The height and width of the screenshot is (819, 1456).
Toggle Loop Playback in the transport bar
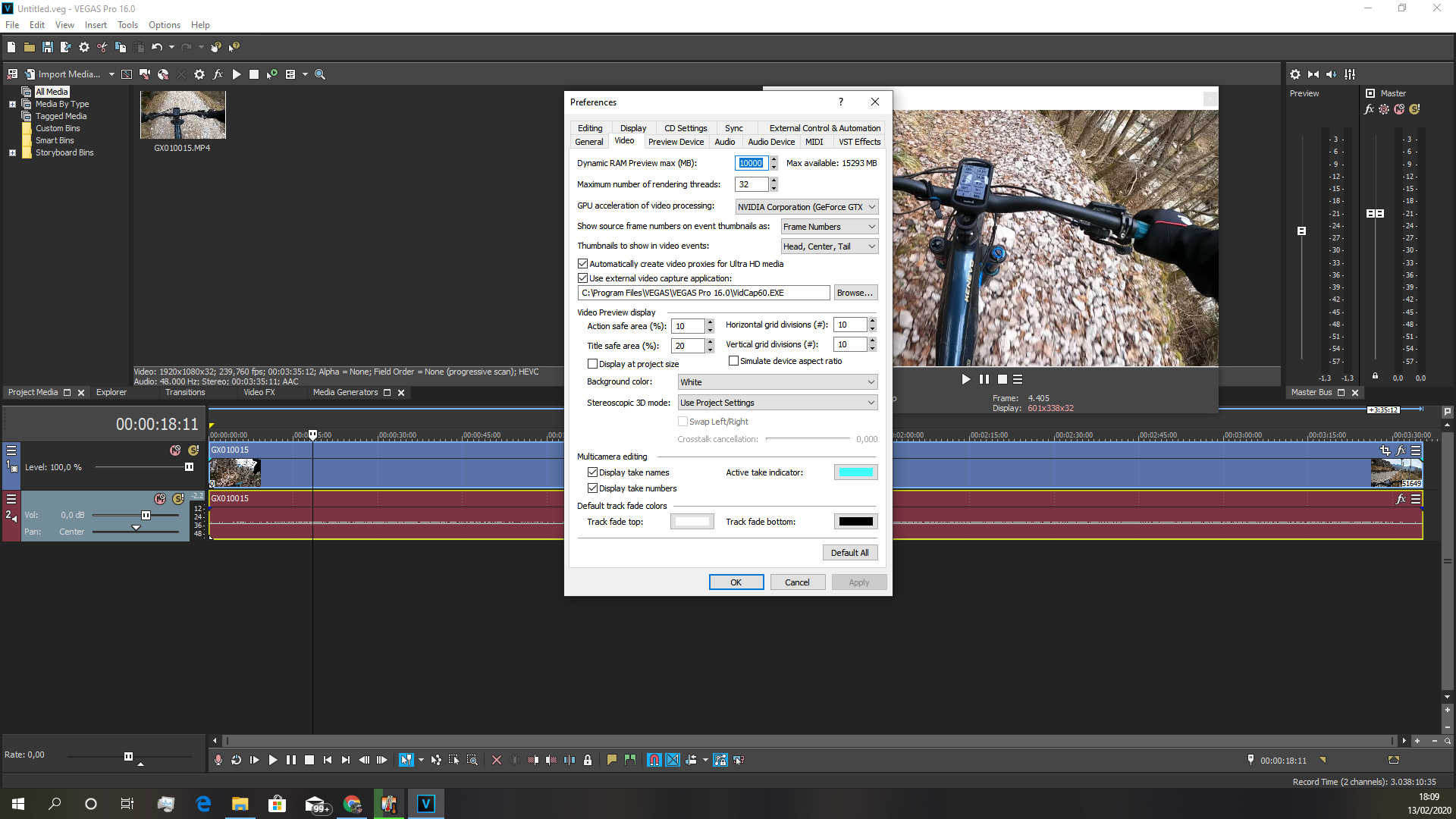tap(237, 760)
